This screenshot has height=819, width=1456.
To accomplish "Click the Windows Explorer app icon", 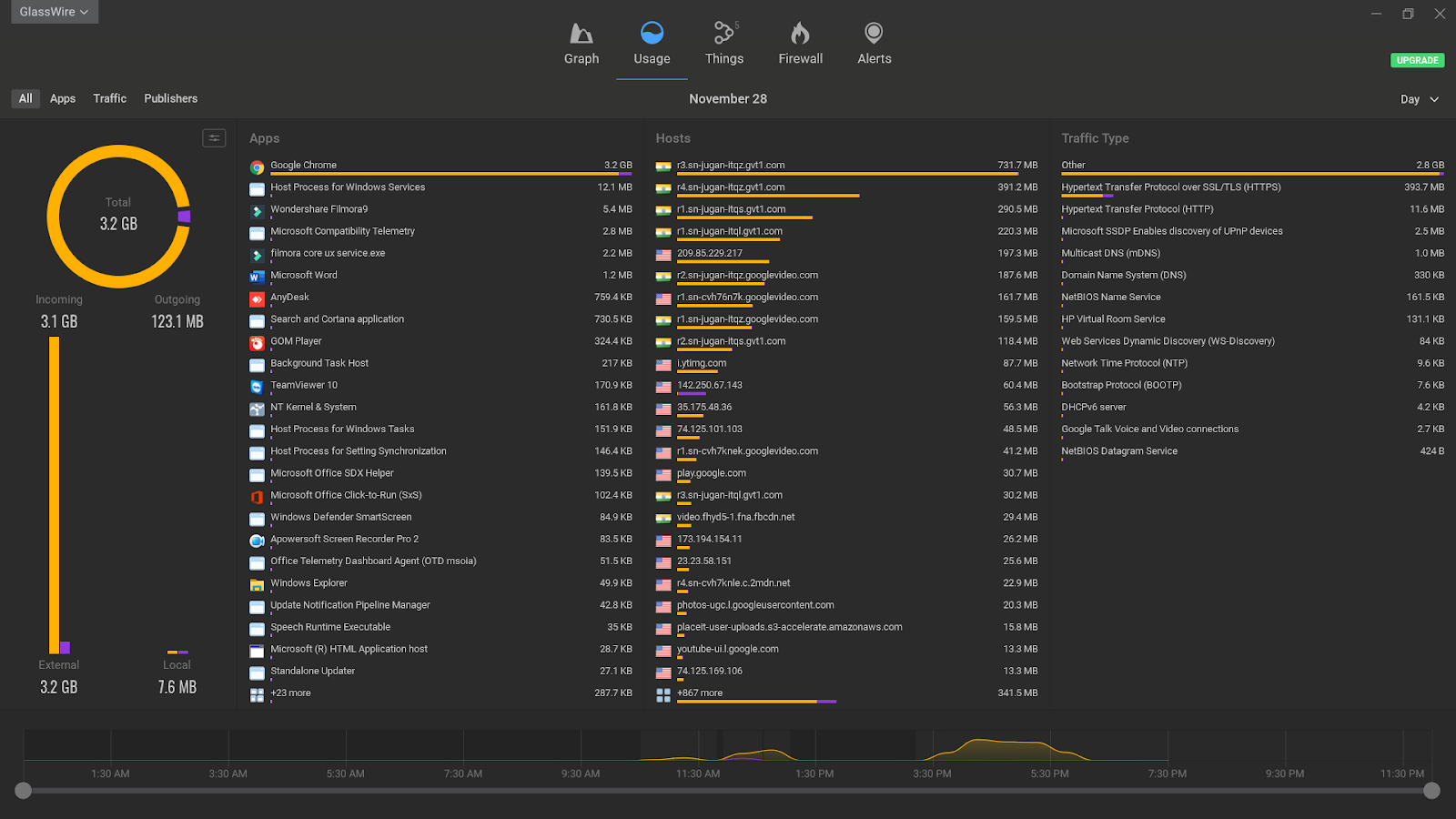I will [x=257, y=585].
